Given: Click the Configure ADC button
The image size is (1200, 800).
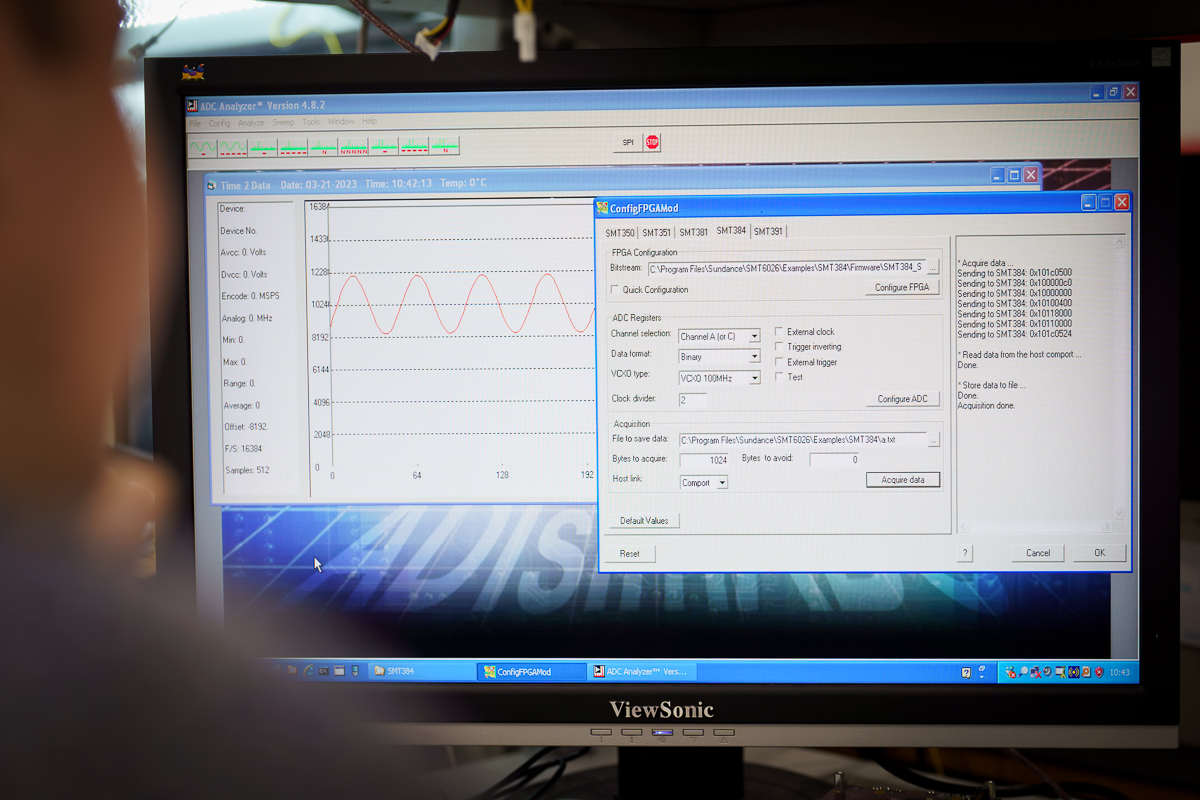Looking at the screenshot, I should (902, 399).
